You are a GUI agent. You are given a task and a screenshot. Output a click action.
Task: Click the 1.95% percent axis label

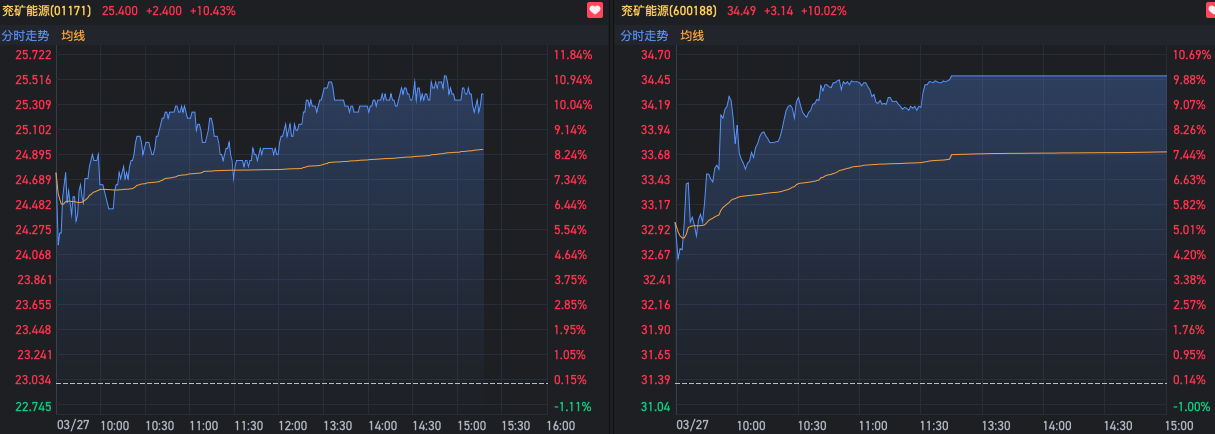pos(570,330)
